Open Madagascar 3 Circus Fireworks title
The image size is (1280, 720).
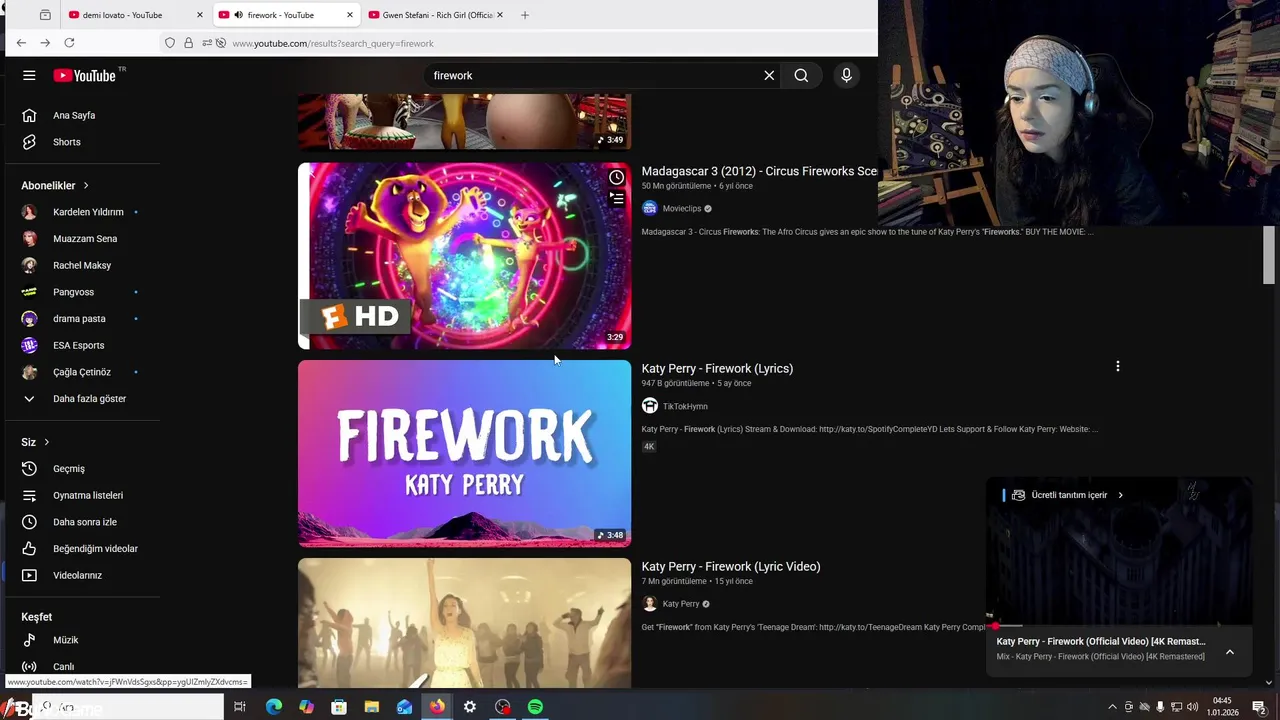759,171
